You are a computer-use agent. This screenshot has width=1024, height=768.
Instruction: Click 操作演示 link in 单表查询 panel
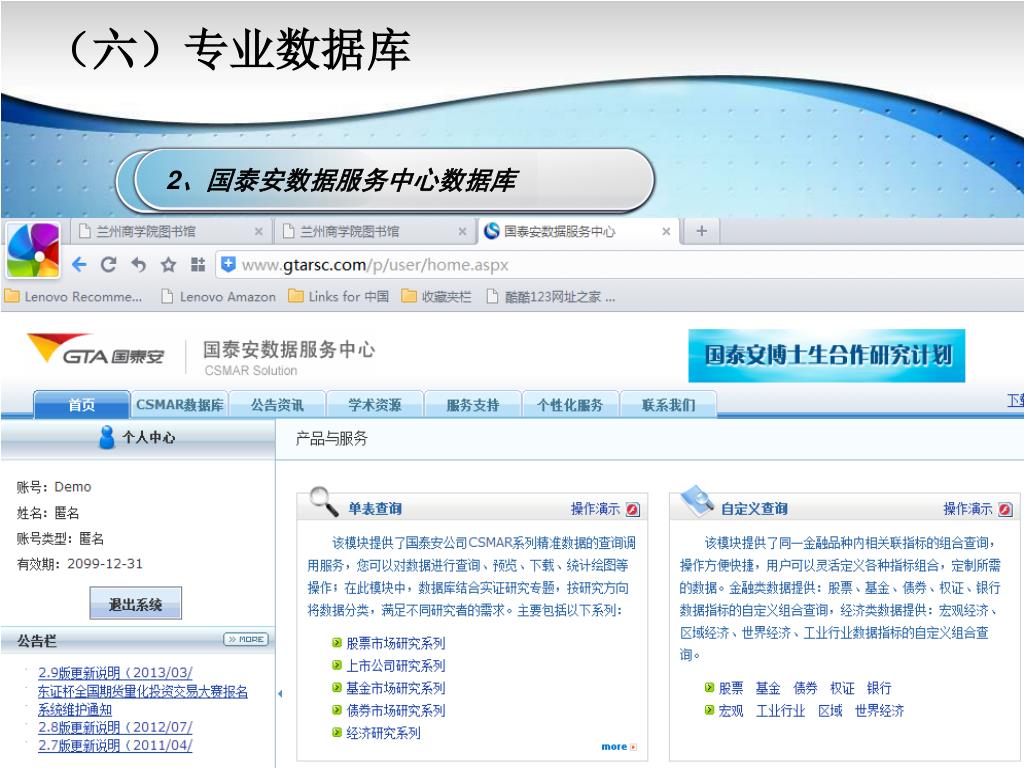pos(595,509)
